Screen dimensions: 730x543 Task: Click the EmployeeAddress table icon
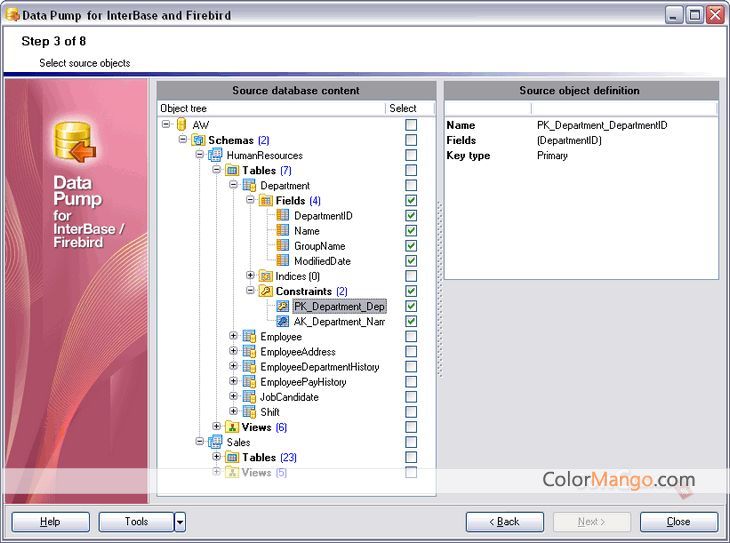249,352
